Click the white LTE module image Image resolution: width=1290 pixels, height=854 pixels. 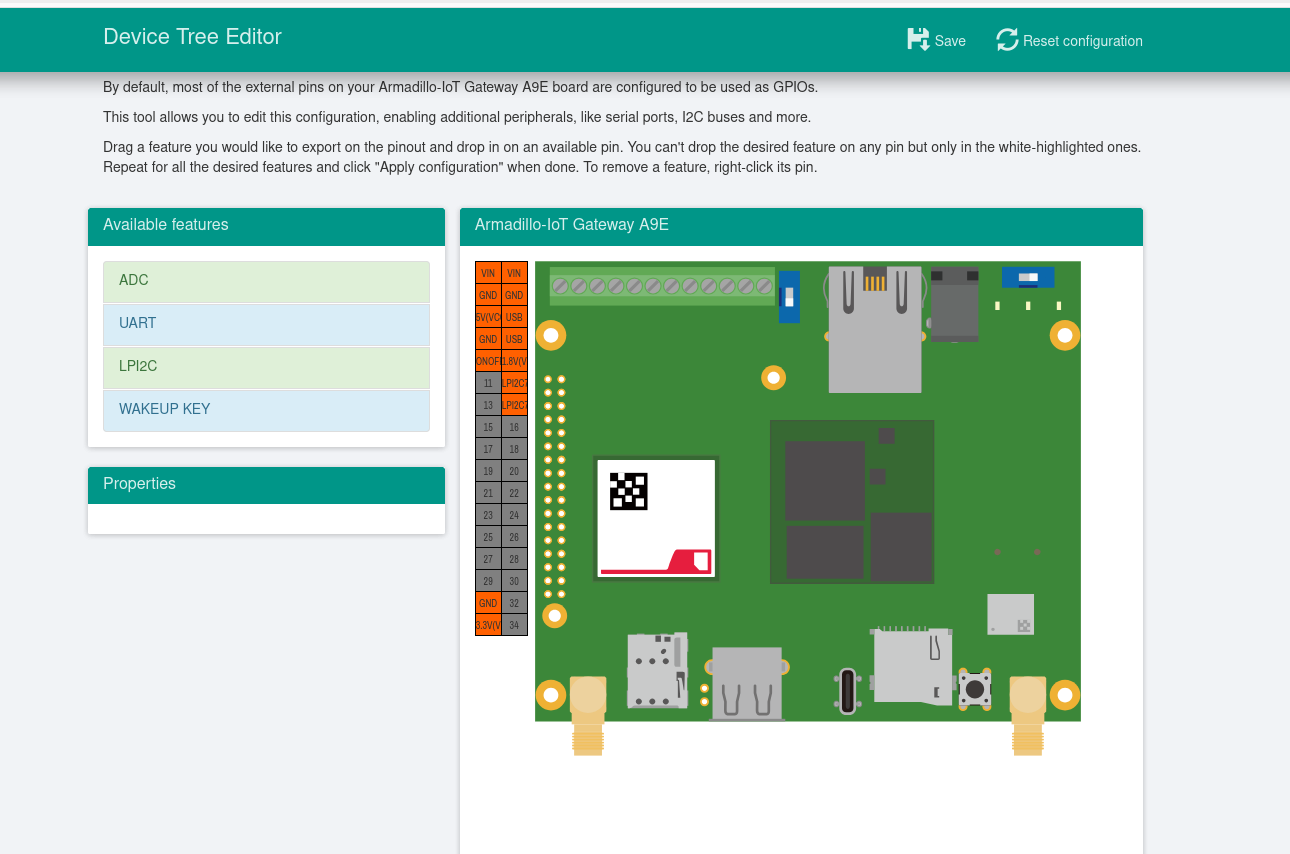click(656, 518)
